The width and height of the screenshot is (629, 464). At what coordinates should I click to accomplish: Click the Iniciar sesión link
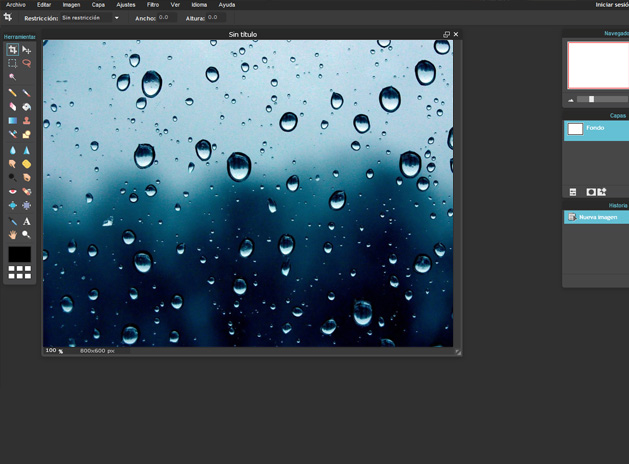612,5
